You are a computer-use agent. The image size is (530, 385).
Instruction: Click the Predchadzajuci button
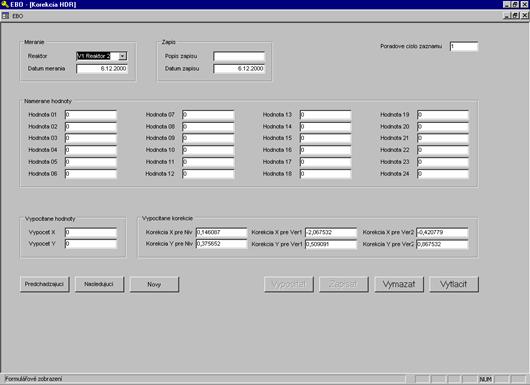(45, 284)
